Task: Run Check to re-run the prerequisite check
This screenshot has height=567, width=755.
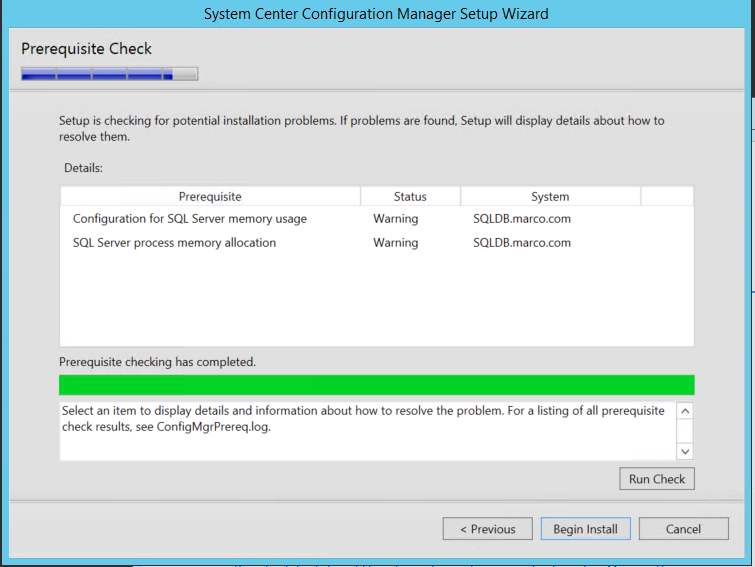Action: (x=657, y=479)
